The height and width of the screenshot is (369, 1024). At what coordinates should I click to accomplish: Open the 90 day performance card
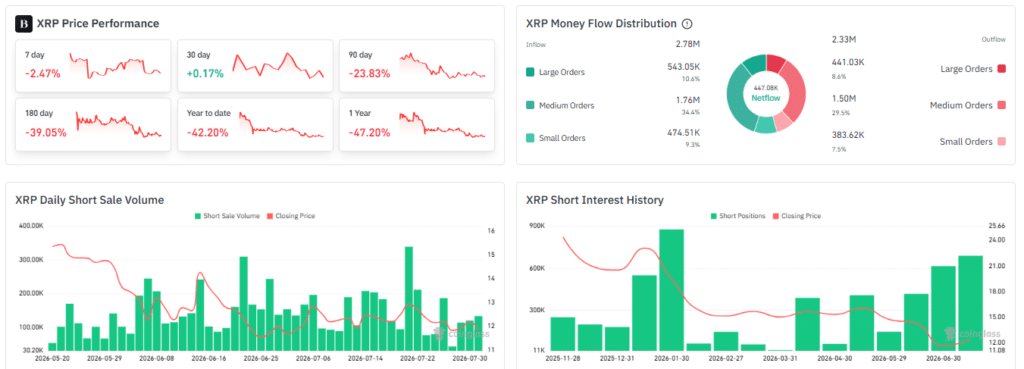pos(417,65)
